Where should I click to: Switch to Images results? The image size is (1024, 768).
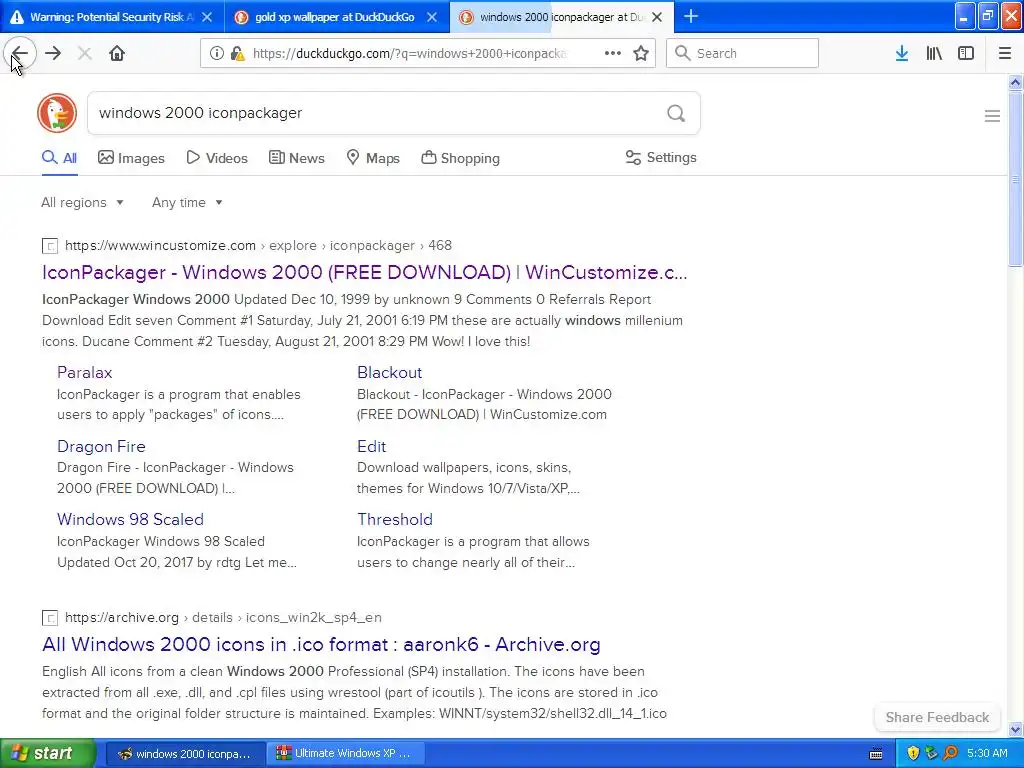coord(131,158)
